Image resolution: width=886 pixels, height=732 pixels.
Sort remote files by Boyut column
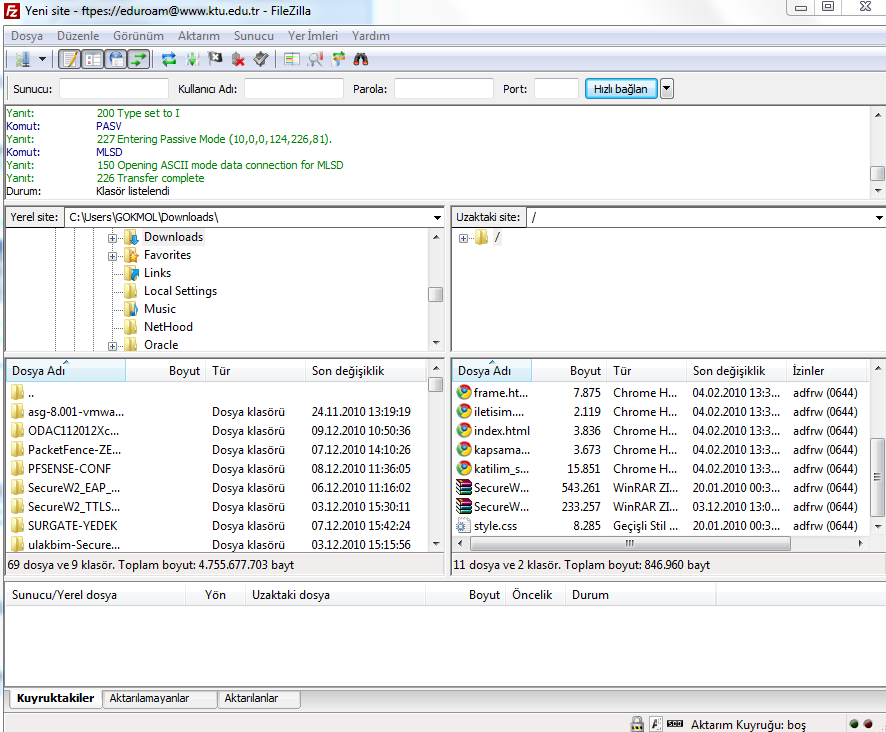coord(569,371)
